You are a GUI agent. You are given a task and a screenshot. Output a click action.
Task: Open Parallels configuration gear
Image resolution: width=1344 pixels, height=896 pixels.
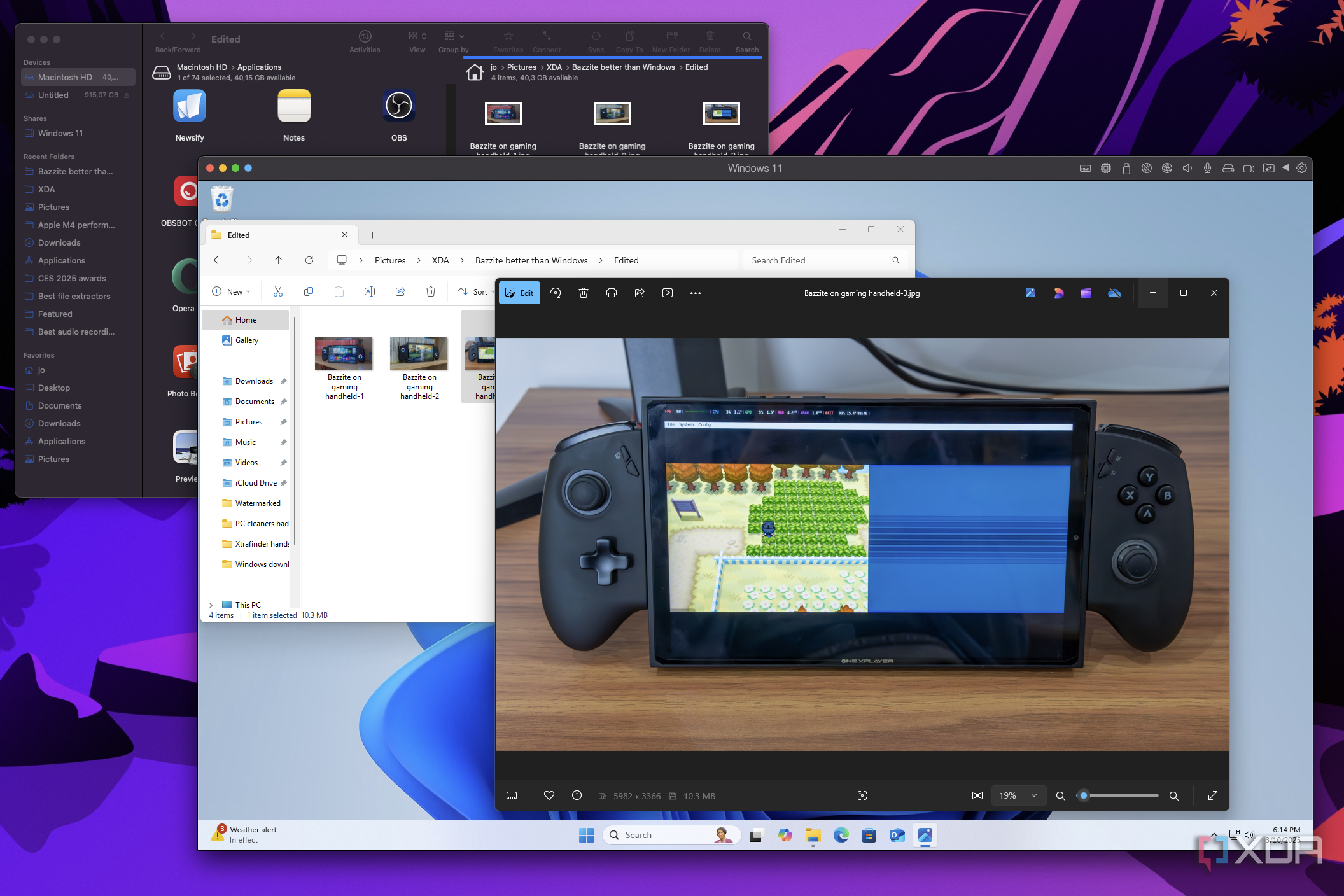(1301, 168)
